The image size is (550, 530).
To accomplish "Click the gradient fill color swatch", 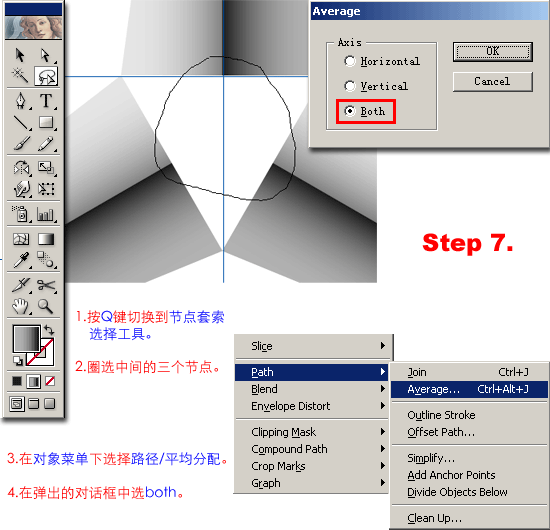I will pos(27,338).
